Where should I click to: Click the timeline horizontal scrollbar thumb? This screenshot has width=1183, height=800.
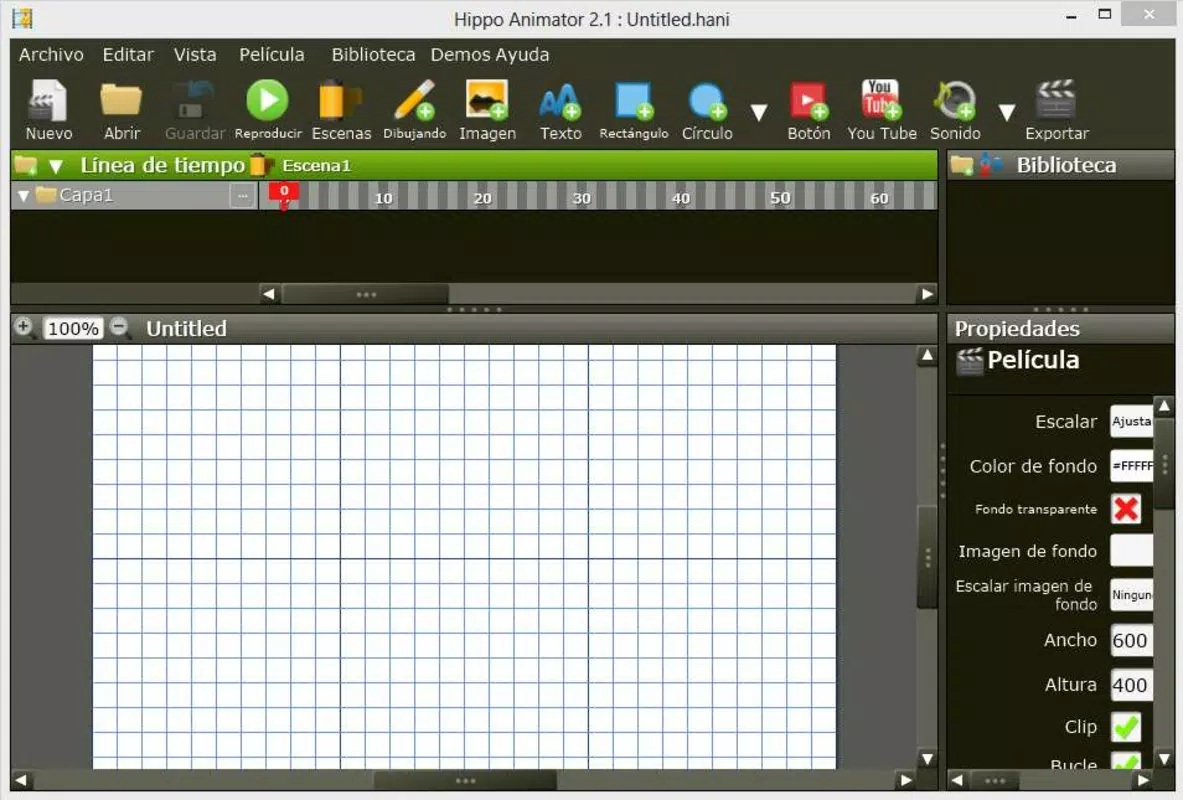pos(366,294)
